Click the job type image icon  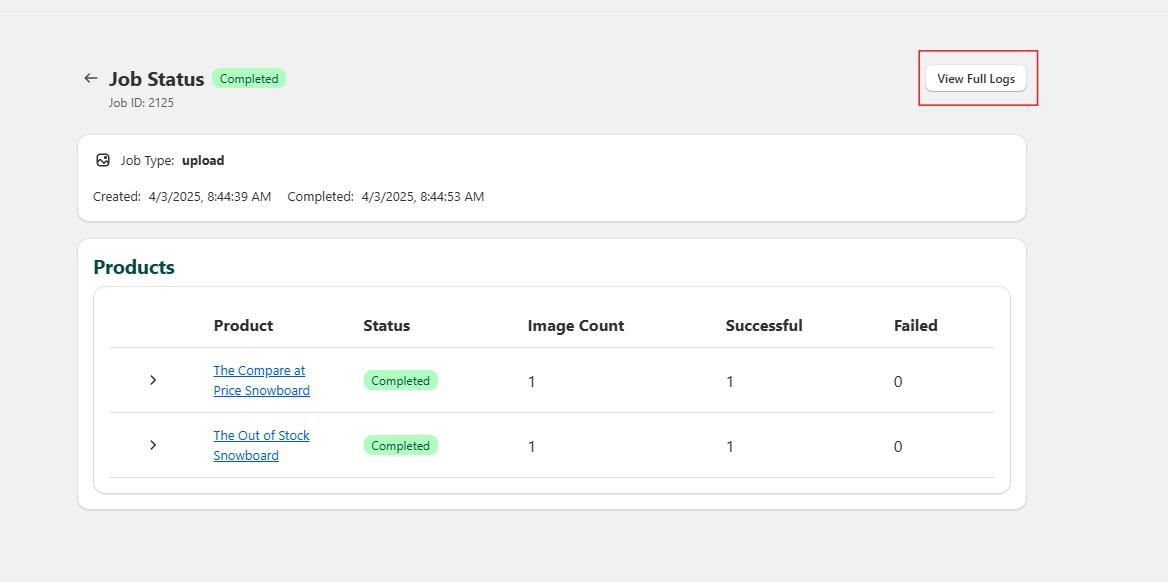click(103, 160)
